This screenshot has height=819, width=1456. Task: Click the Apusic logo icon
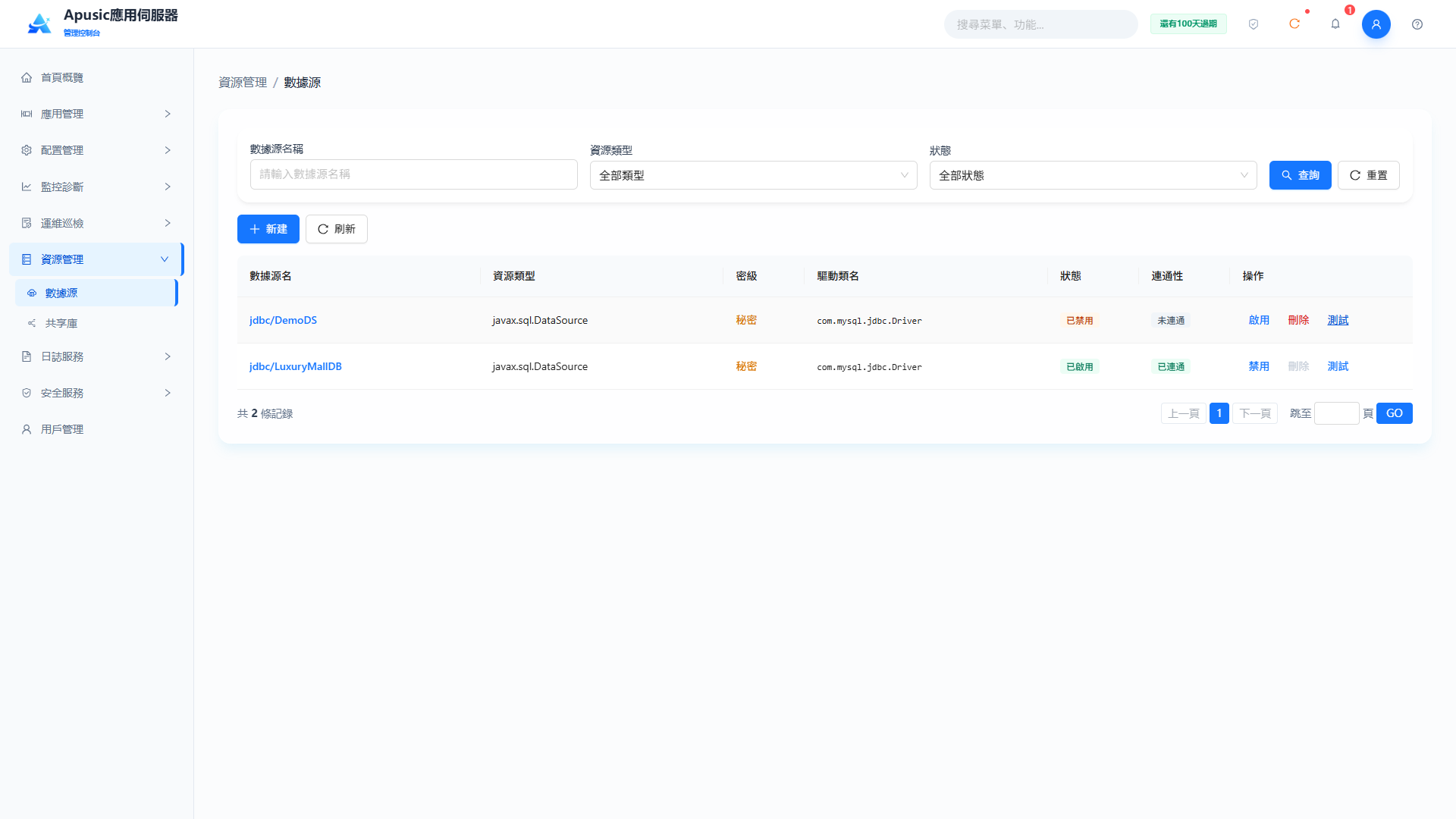pos(39,24)
